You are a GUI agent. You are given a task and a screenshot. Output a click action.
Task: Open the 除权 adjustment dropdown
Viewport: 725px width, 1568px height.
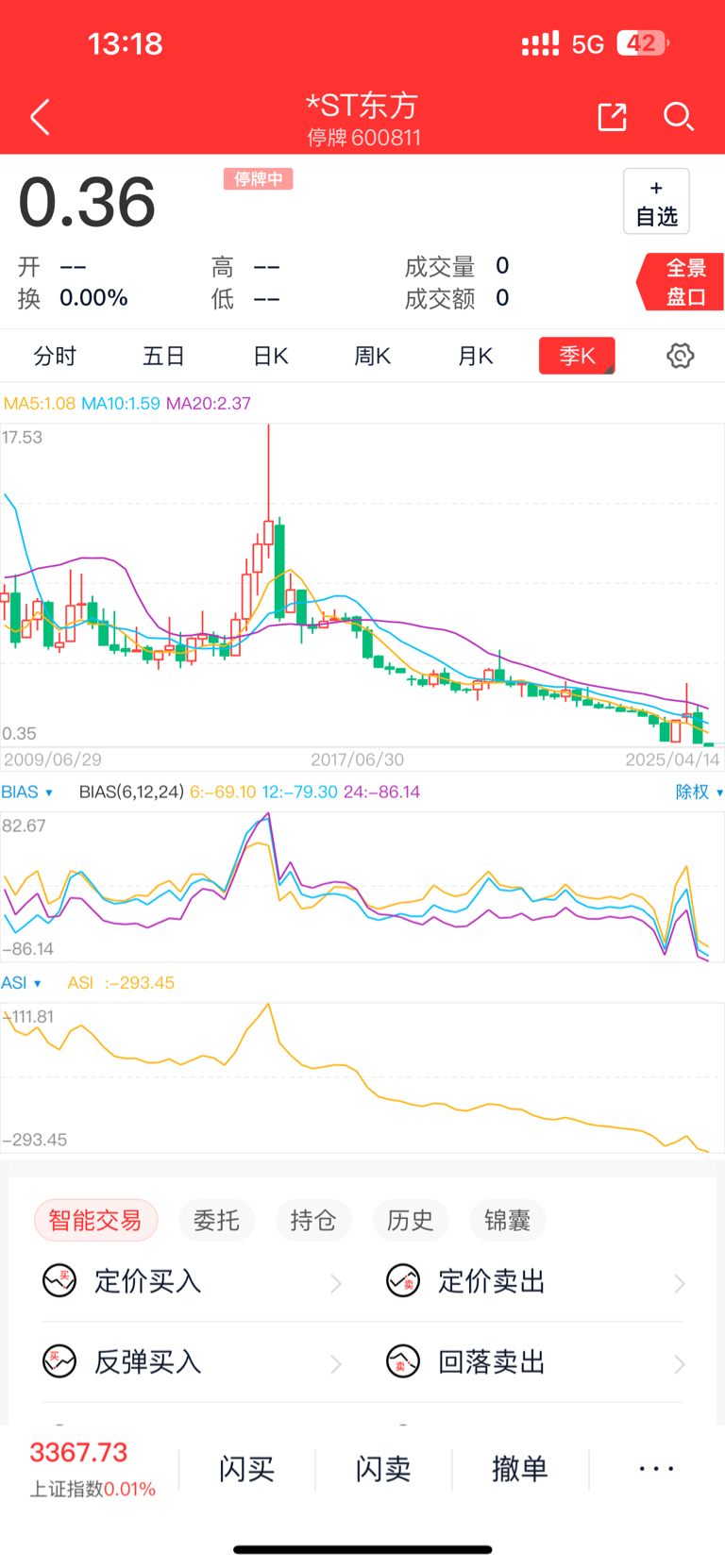[x=700, y=792]
